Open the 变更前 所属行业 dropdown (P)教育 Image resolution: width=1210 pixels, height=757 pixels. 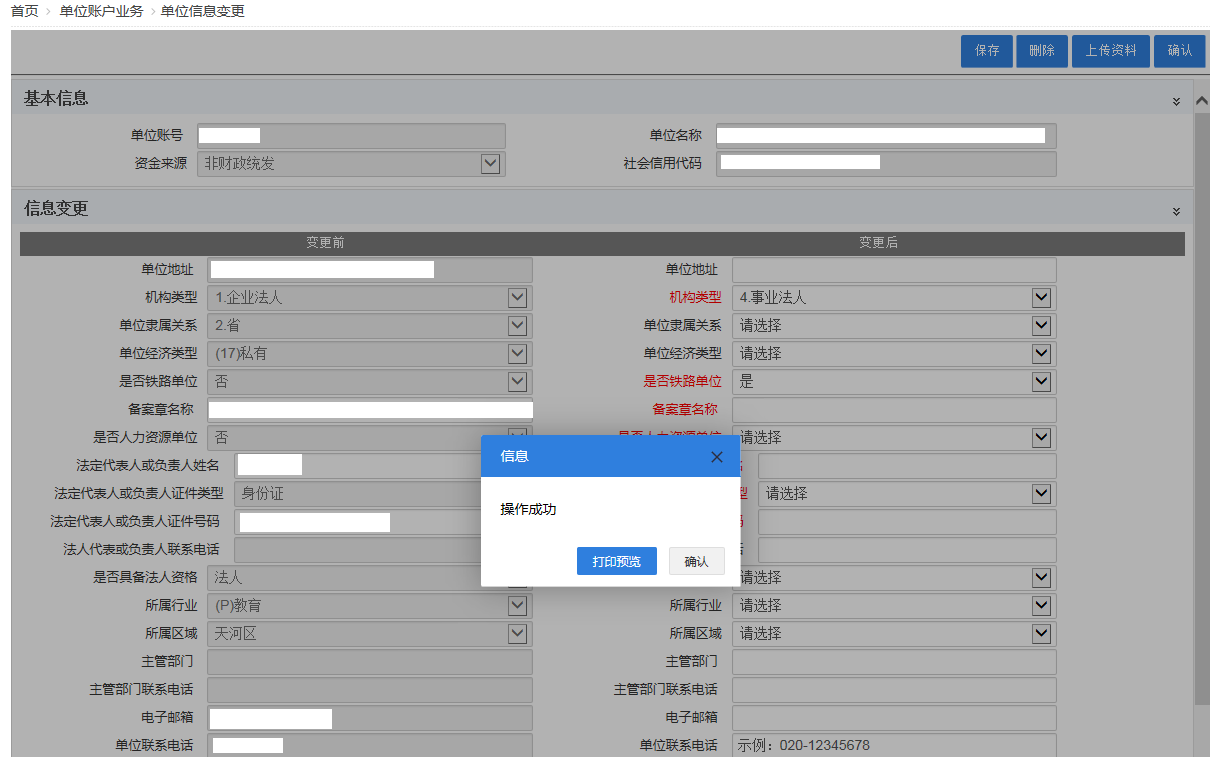pos(517,606)
